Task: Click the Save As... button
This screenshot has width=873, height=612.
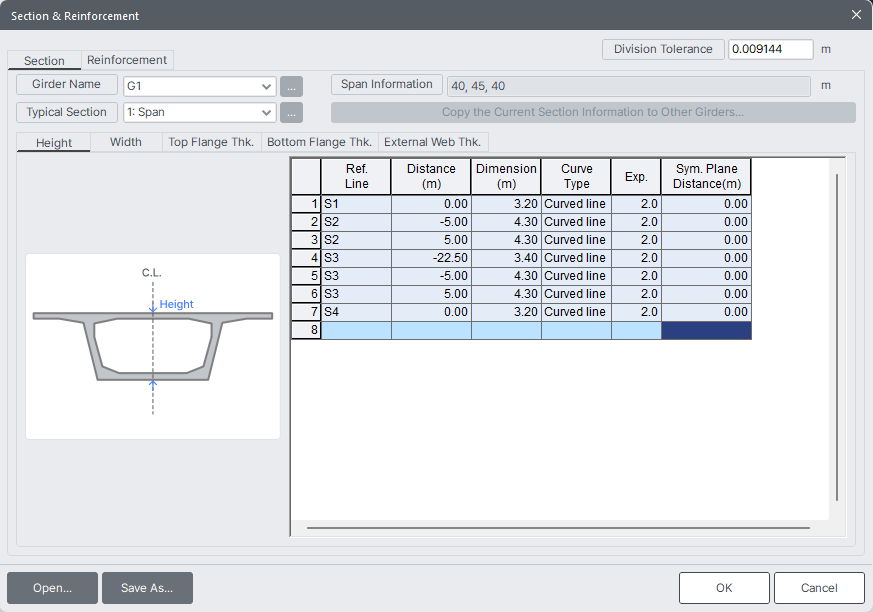Action: point(147,588)
